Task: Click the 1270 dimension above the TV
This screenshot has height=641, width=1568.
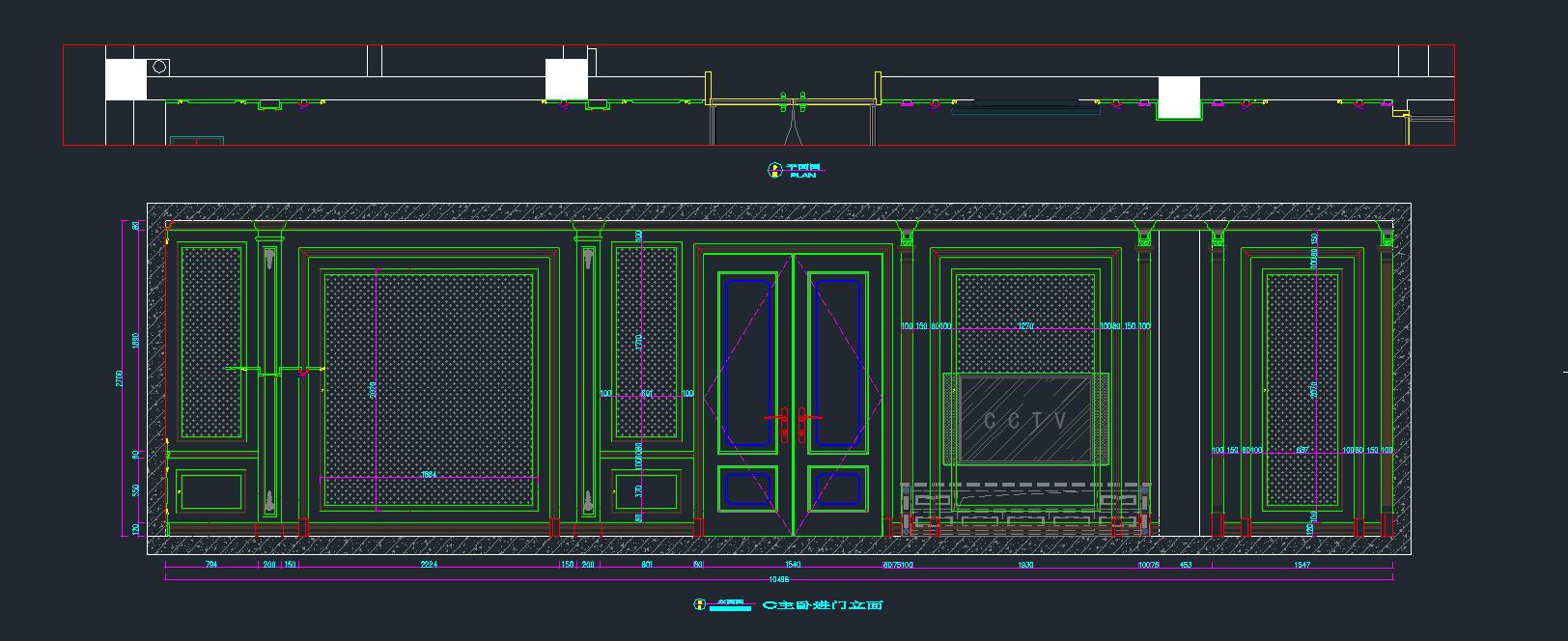Action: pyautogui.click(x=1025, y=327)
